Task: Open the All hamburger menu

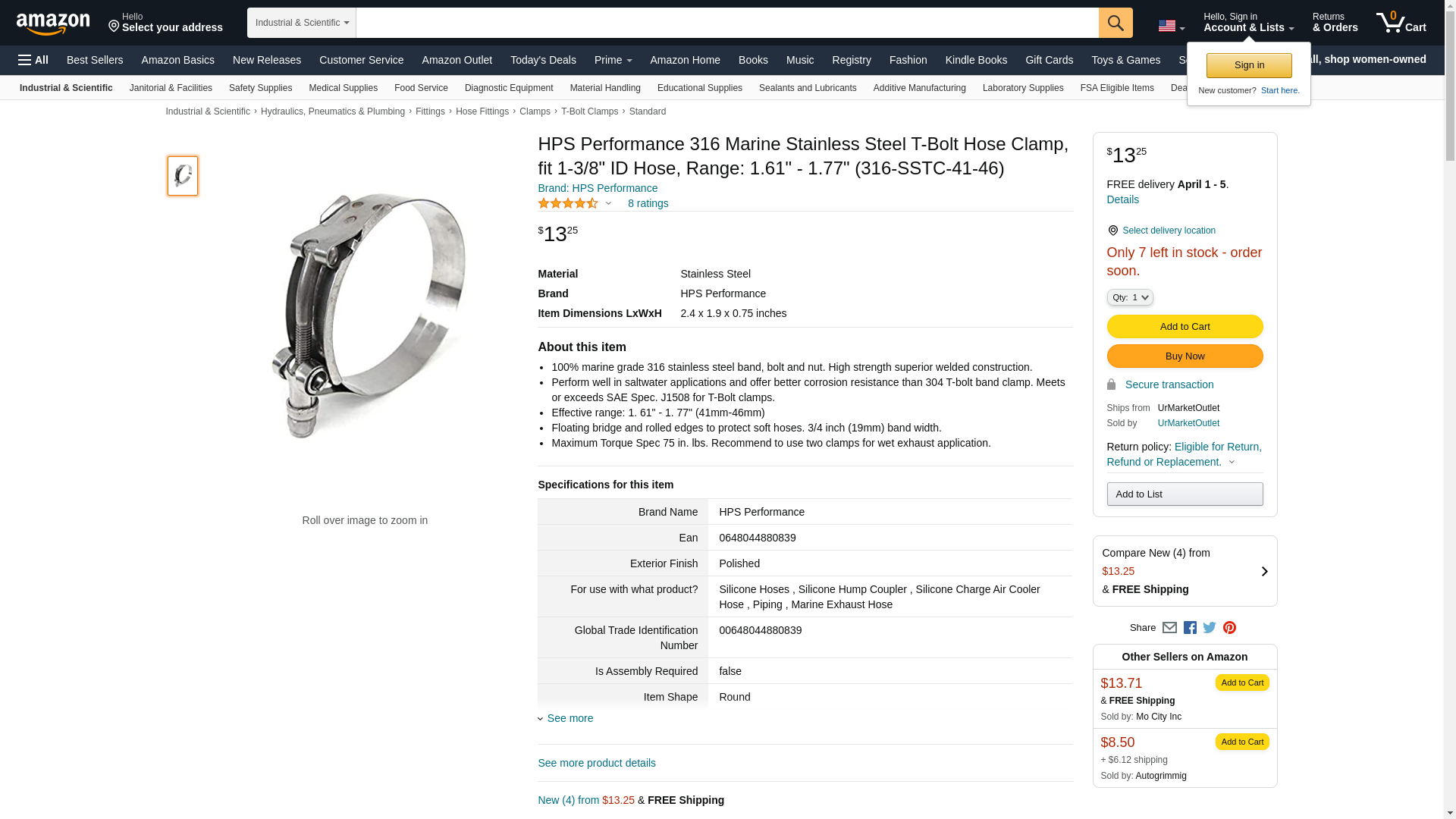Action: [x=33, y=60]
